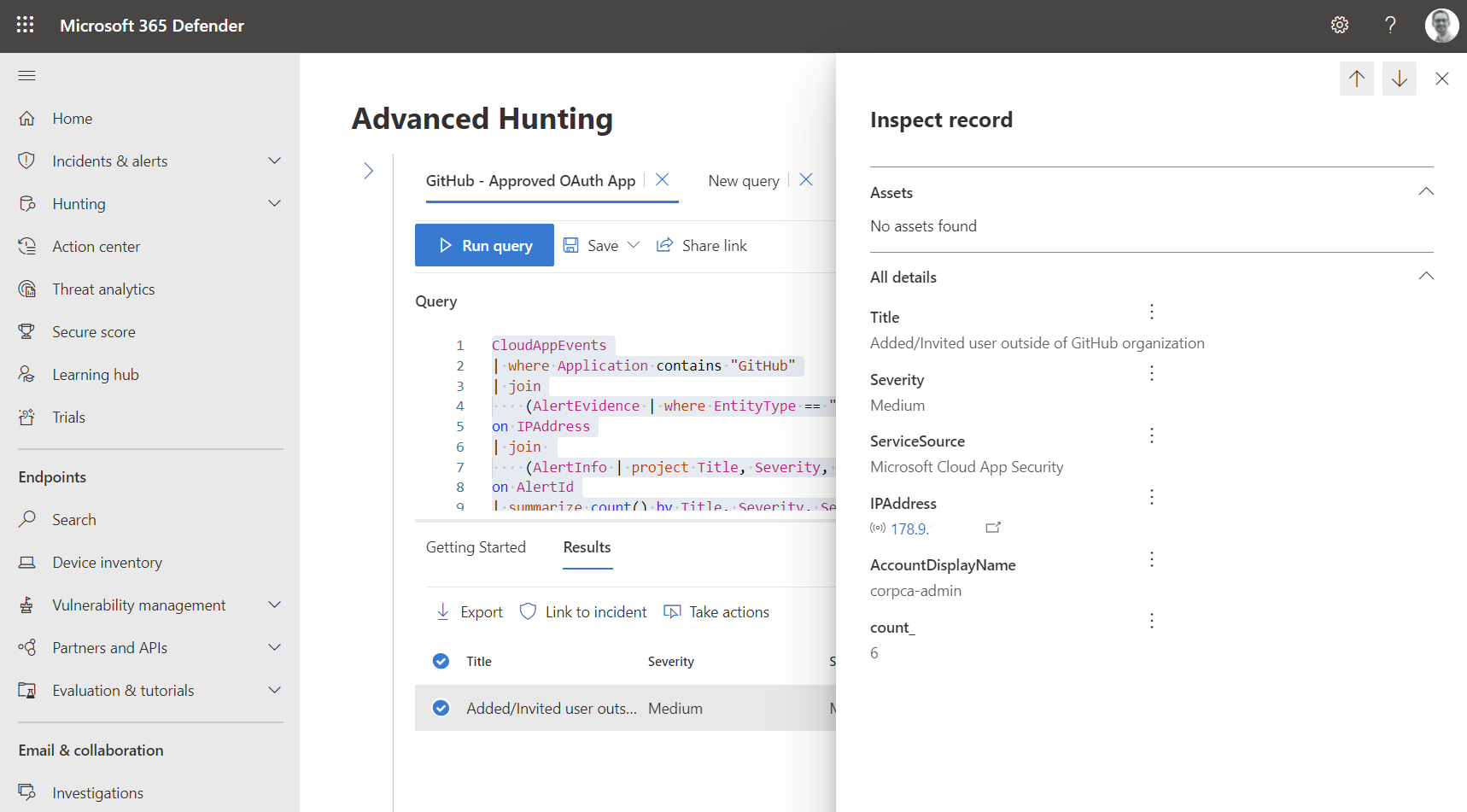
Task: Click the Learning hub icon
Action: point(27,374)
